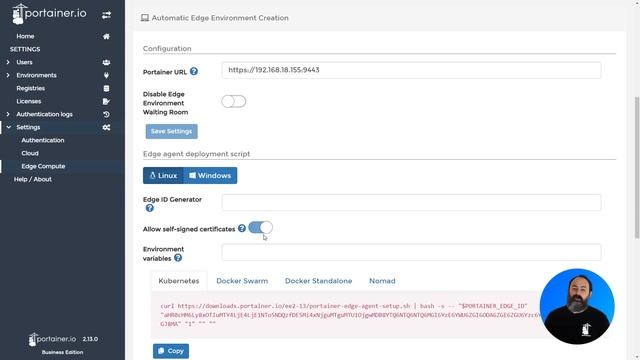Copy the deployment script

[171, 351]
